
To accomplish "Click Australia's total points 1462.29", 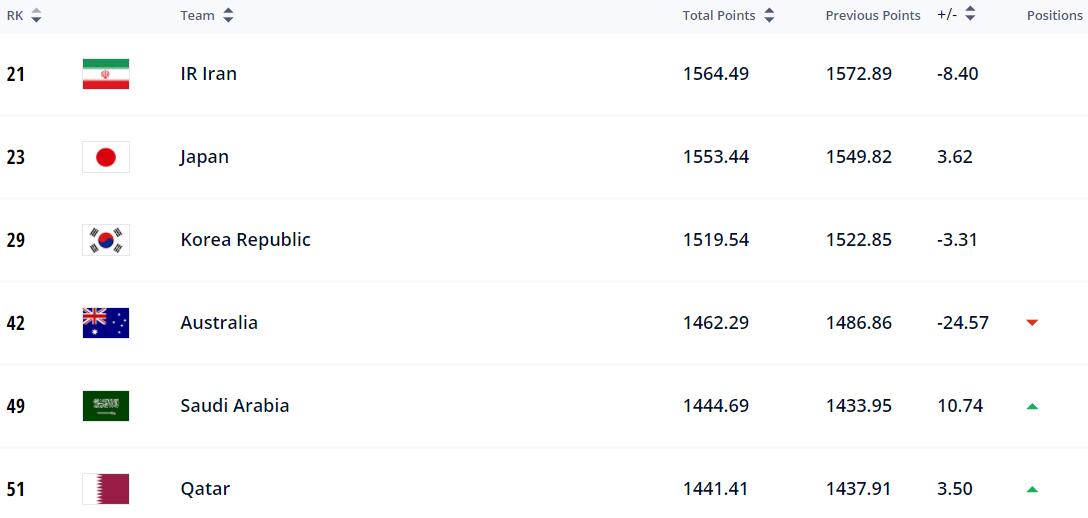I will 715,323.
